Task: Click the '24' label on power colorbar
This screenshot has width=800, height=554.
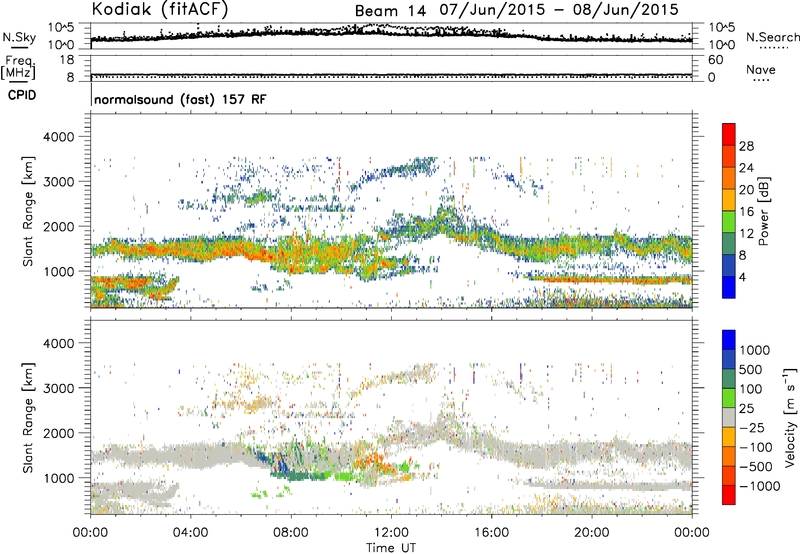Action: [x=746, y=168]
